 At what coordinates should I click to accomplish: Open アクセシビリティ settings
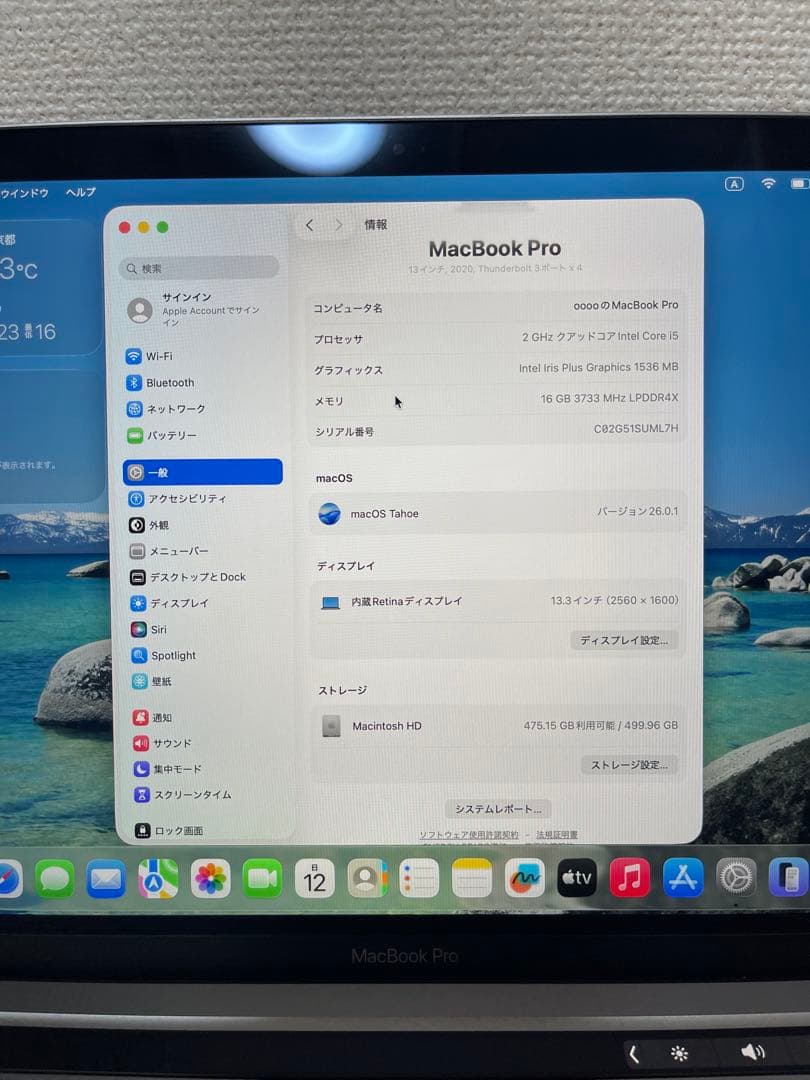(x=177, y=499)
